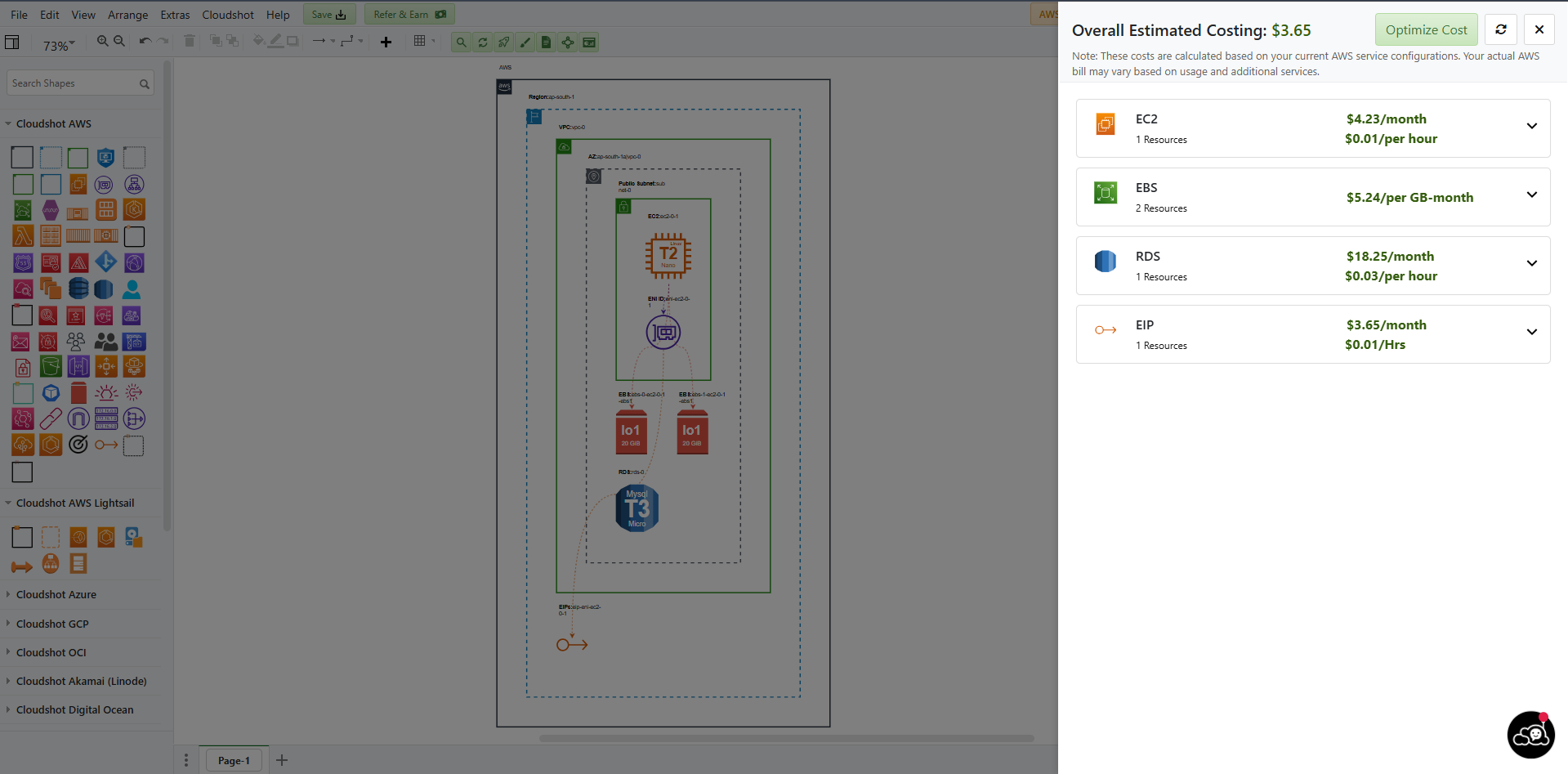Image resolution: width=1568 pixels, height=774 pixels.
Task: Click the delete trash icon
Action: tap(190, 41)
